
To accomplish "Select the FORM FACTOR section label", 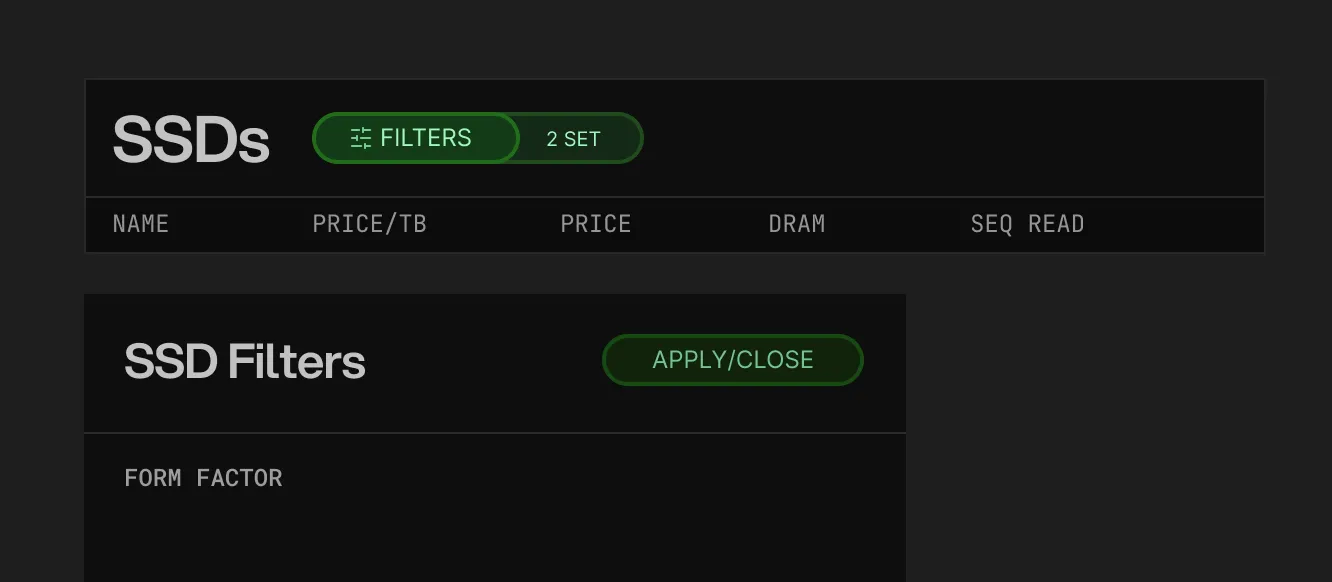I will pyautogui.click(x=203, y=478).
